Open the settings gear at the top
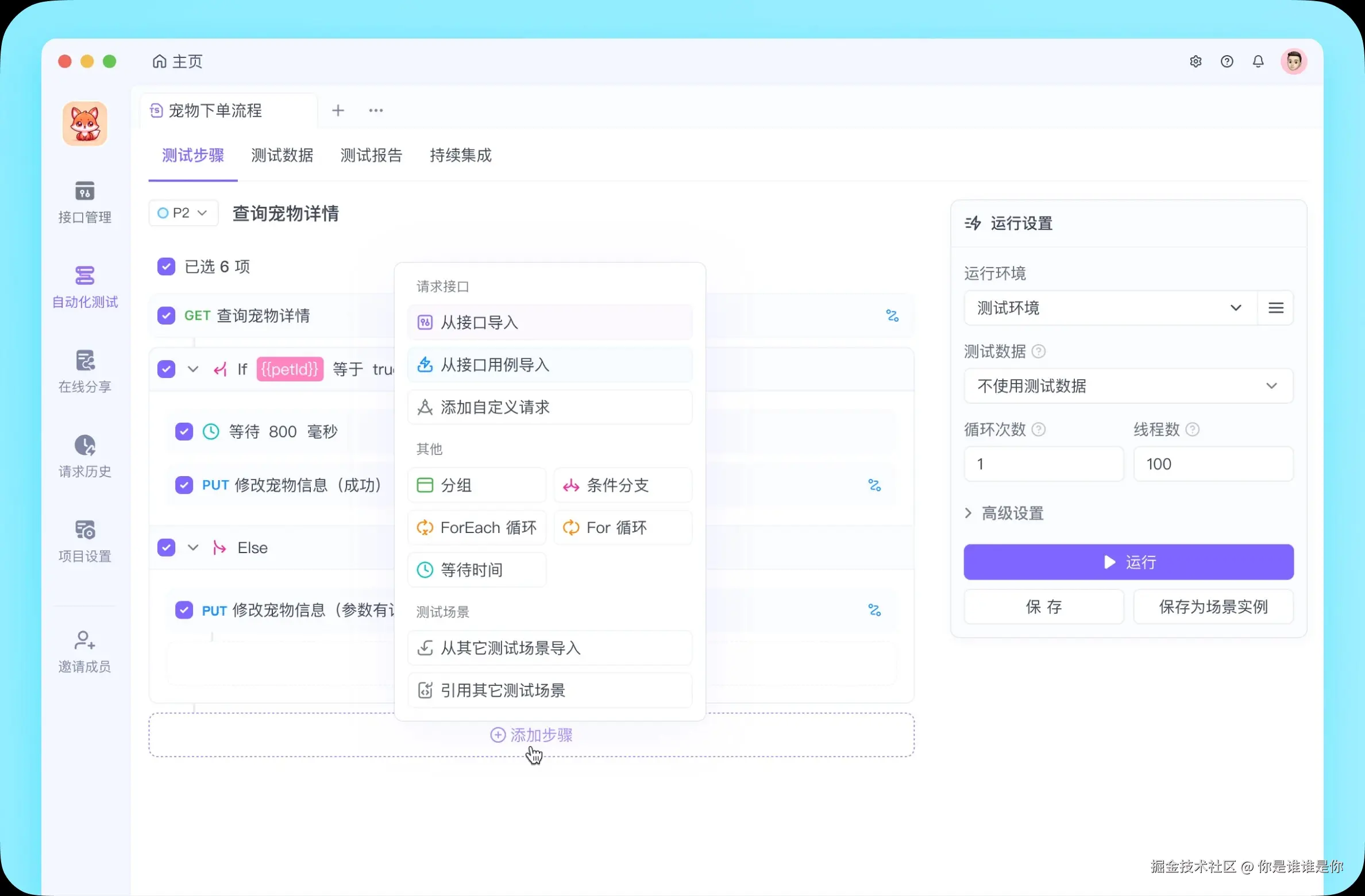The width and height of the screenshot is (1365, 896). (1196, 61)
